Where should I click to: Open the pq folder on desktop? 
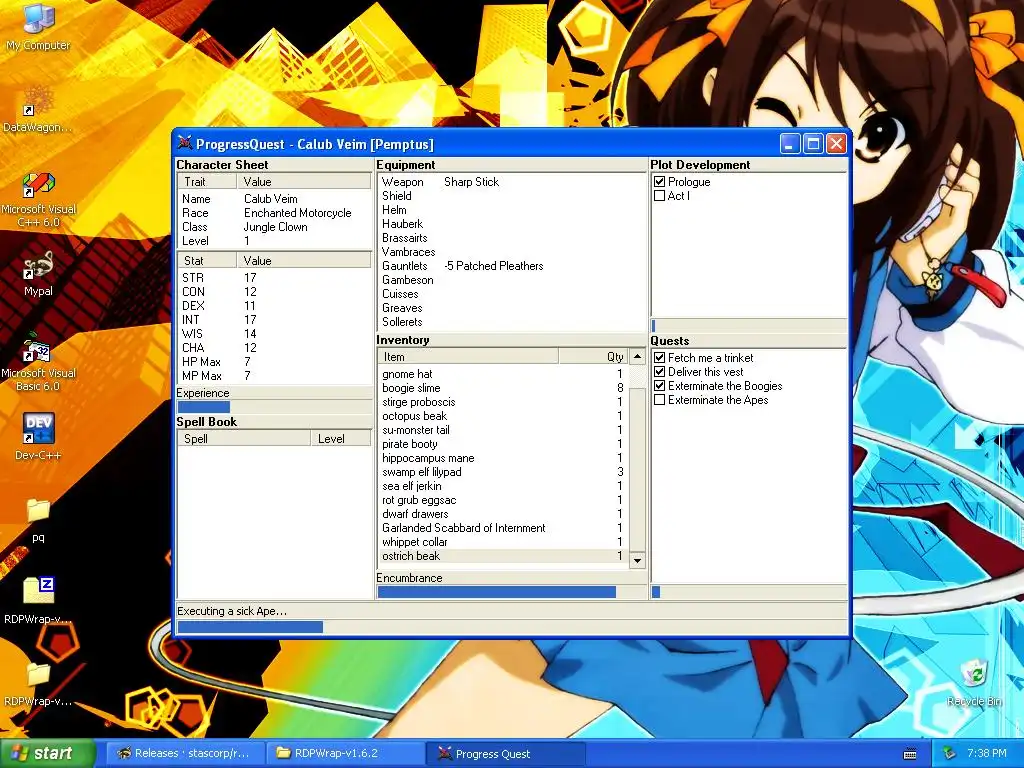(38, 520)
